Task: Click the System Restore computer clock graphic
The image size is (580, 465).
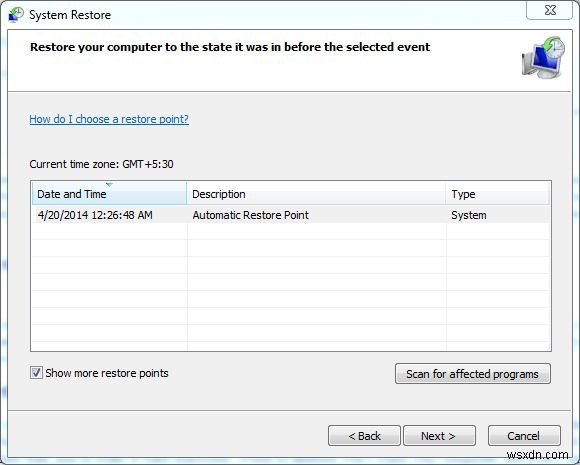Action: (x=543, y=57)
